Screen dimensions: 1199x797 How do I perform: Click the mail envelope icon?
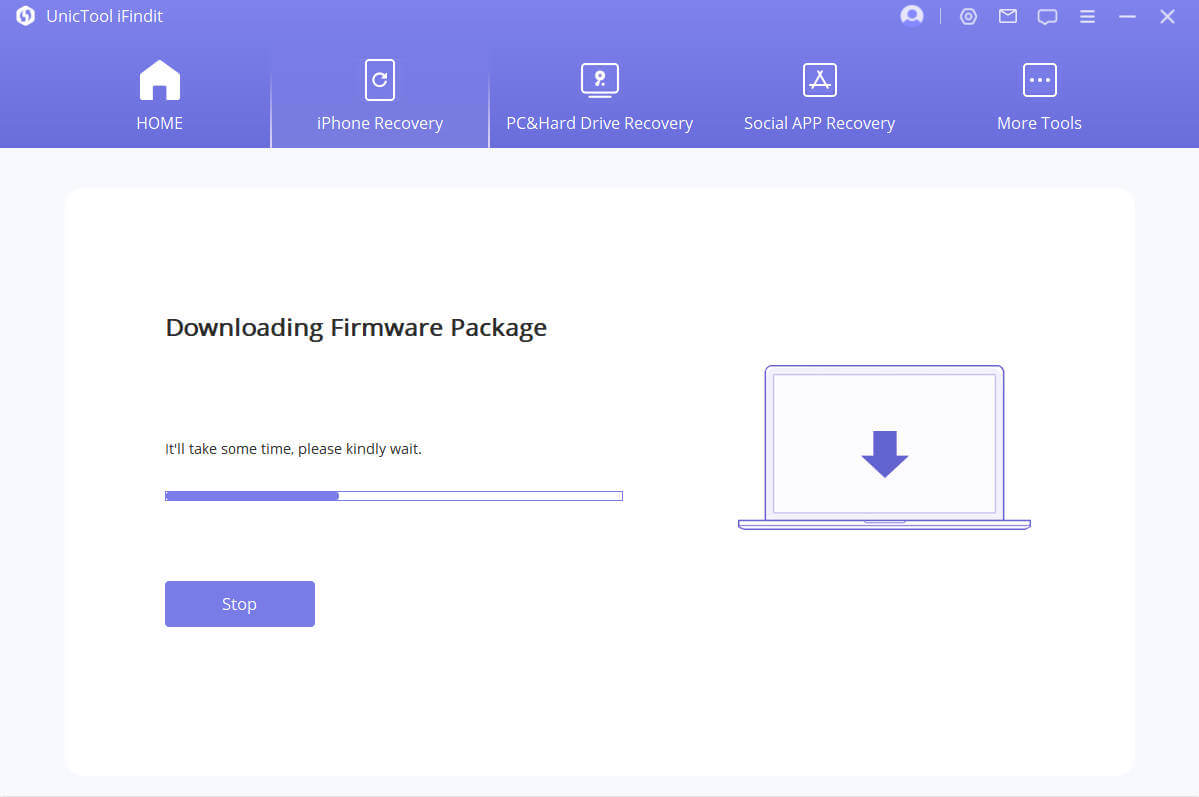1008,16
